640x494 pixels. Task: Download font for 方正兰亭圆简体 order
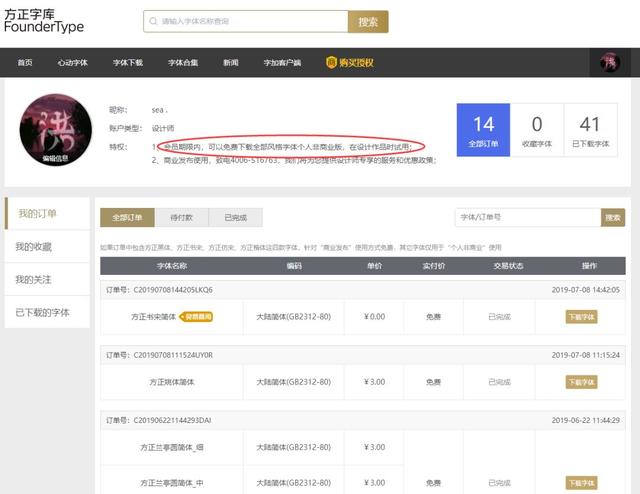581,483
